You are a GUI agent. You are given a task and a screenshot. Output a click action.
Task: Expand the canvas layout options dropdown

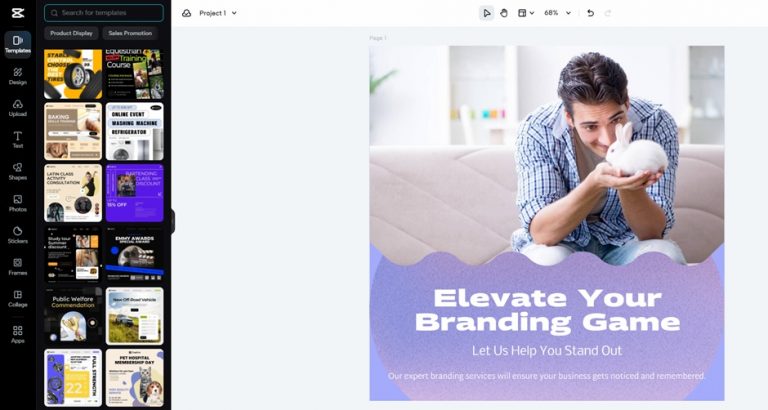pyautogui.click(x=526, y=13)
